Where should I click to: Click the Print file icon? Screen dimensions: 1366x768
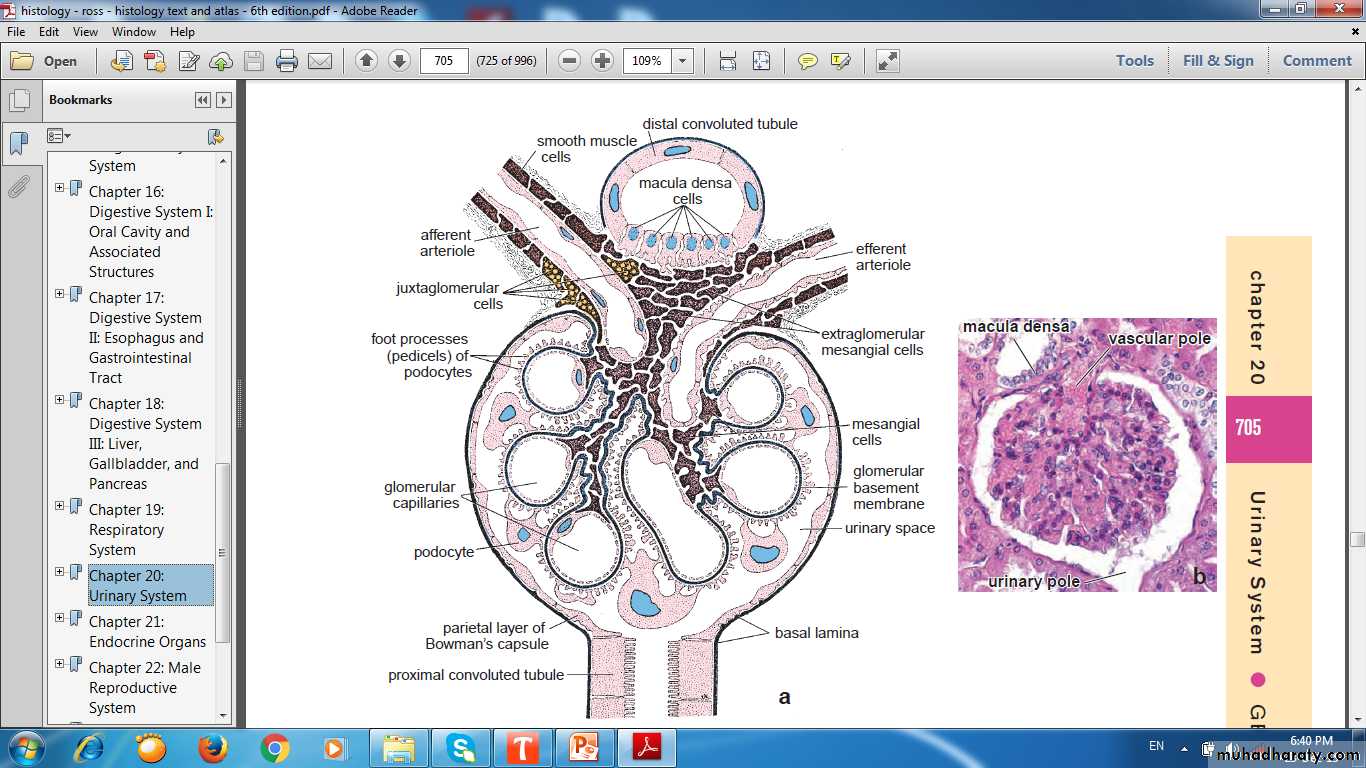pos(287,61)
